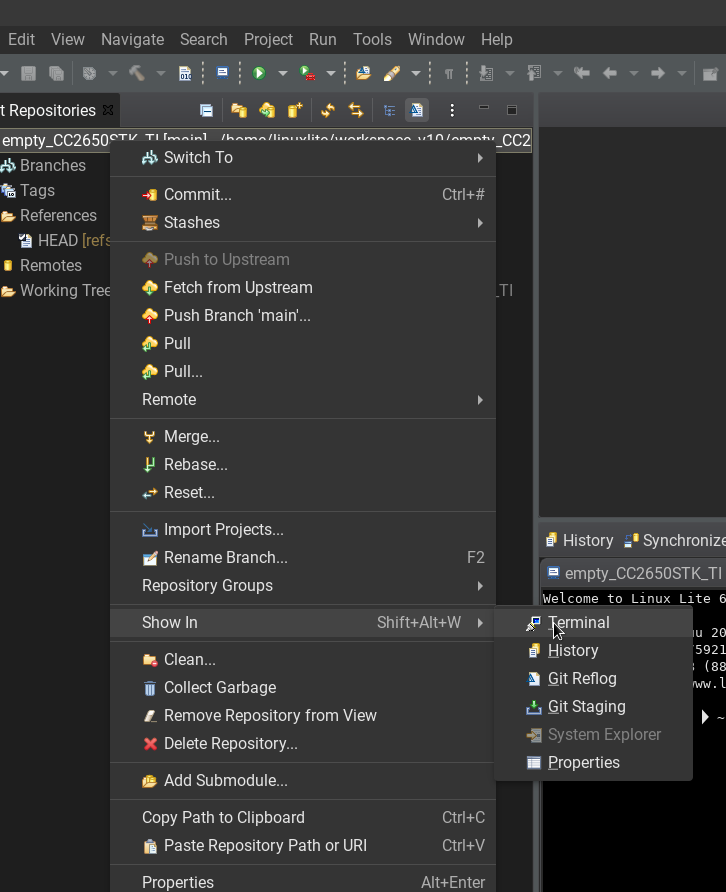Choose Push Branch 'main'...
This screenshot has width=726, height=892.
tap(303, 316)
